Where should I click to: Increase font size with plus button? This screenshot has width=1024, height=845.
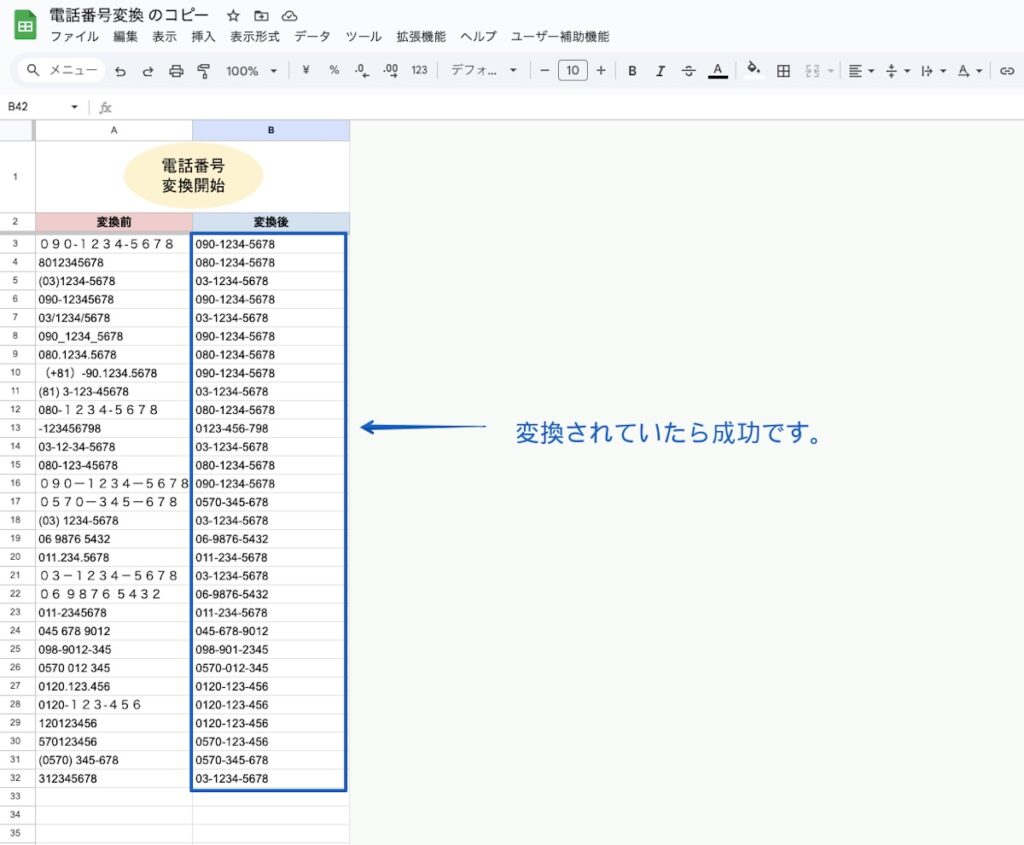point(601,70)
